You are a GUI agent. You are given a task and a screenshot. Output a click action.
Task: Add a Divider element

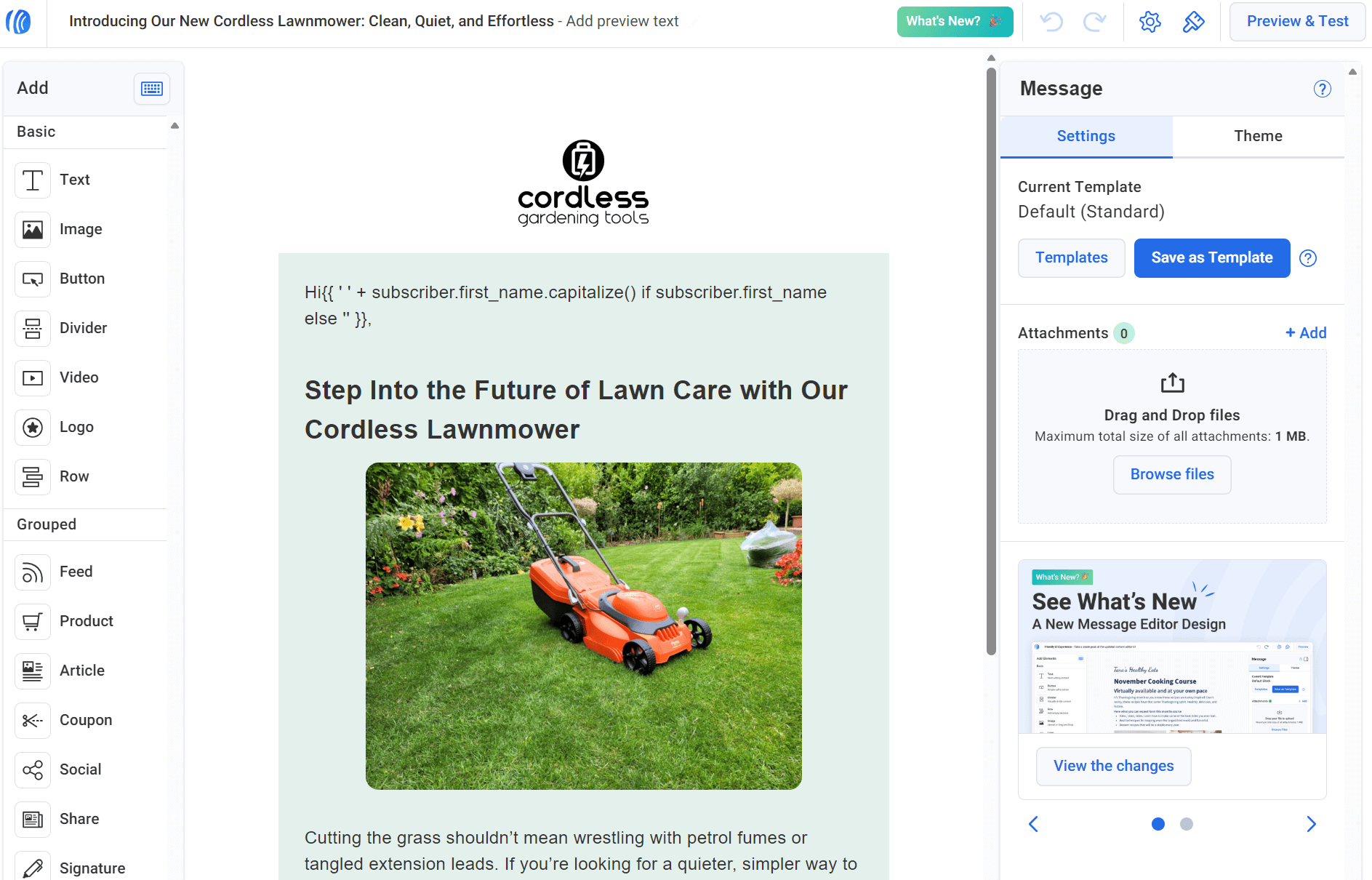(x=32, y=328)
